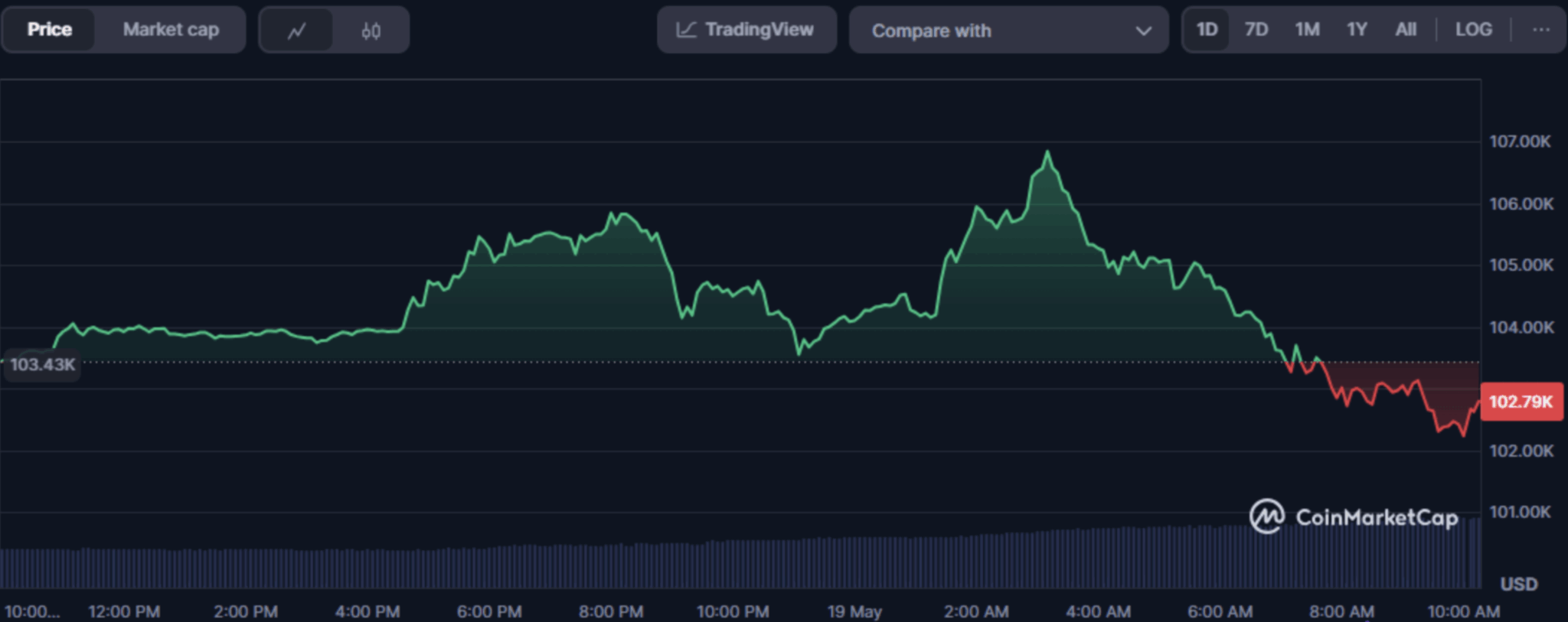
Task: Toggle LOG scale on chart
Action: pyautogui.click(x=1473, y=30)
